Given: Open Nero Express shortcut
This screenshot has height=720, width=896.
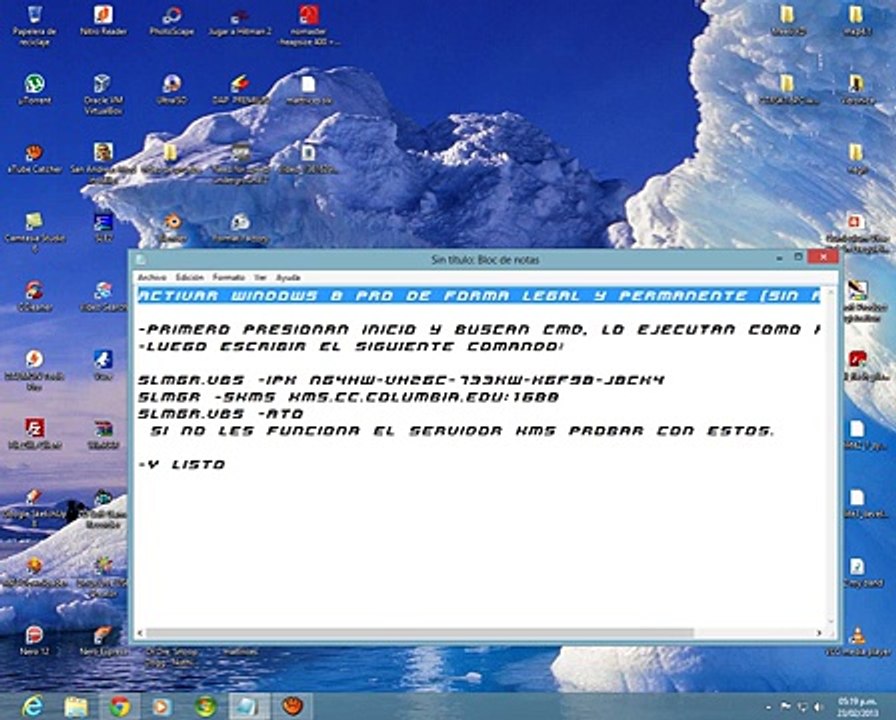Looking at the screenshot, I should [103, 640].
